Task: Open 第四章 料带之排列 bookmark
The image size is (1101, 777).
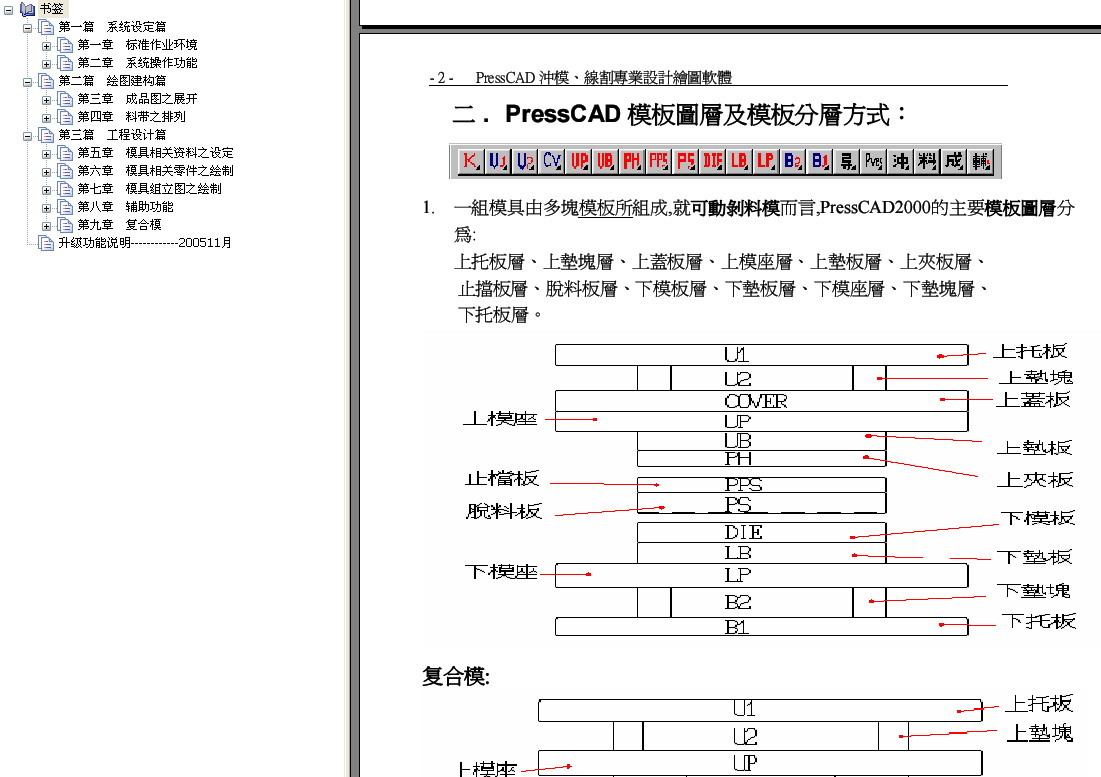Action: (131, 117)
